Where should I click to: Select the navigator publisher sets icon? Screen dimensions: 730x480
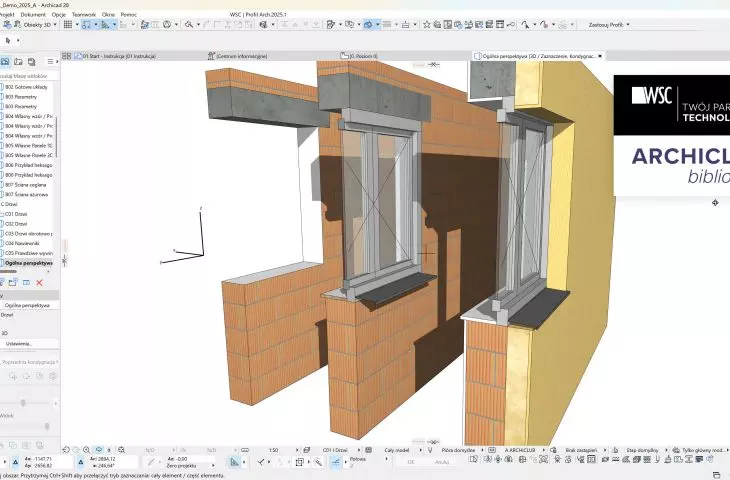[x=31, y=61]
